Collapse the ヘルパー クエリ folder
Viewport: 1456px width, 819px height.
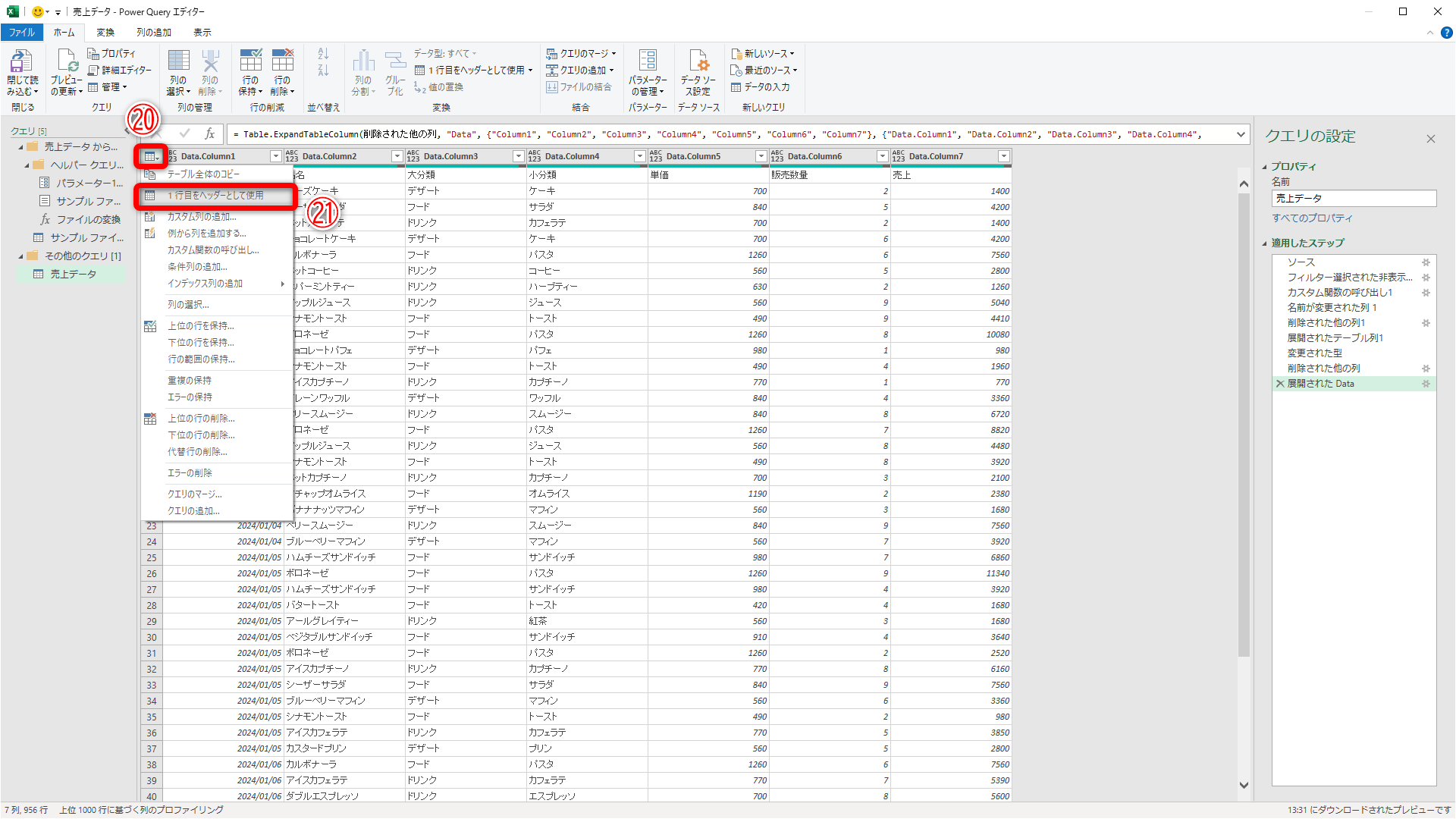[27, 165]
